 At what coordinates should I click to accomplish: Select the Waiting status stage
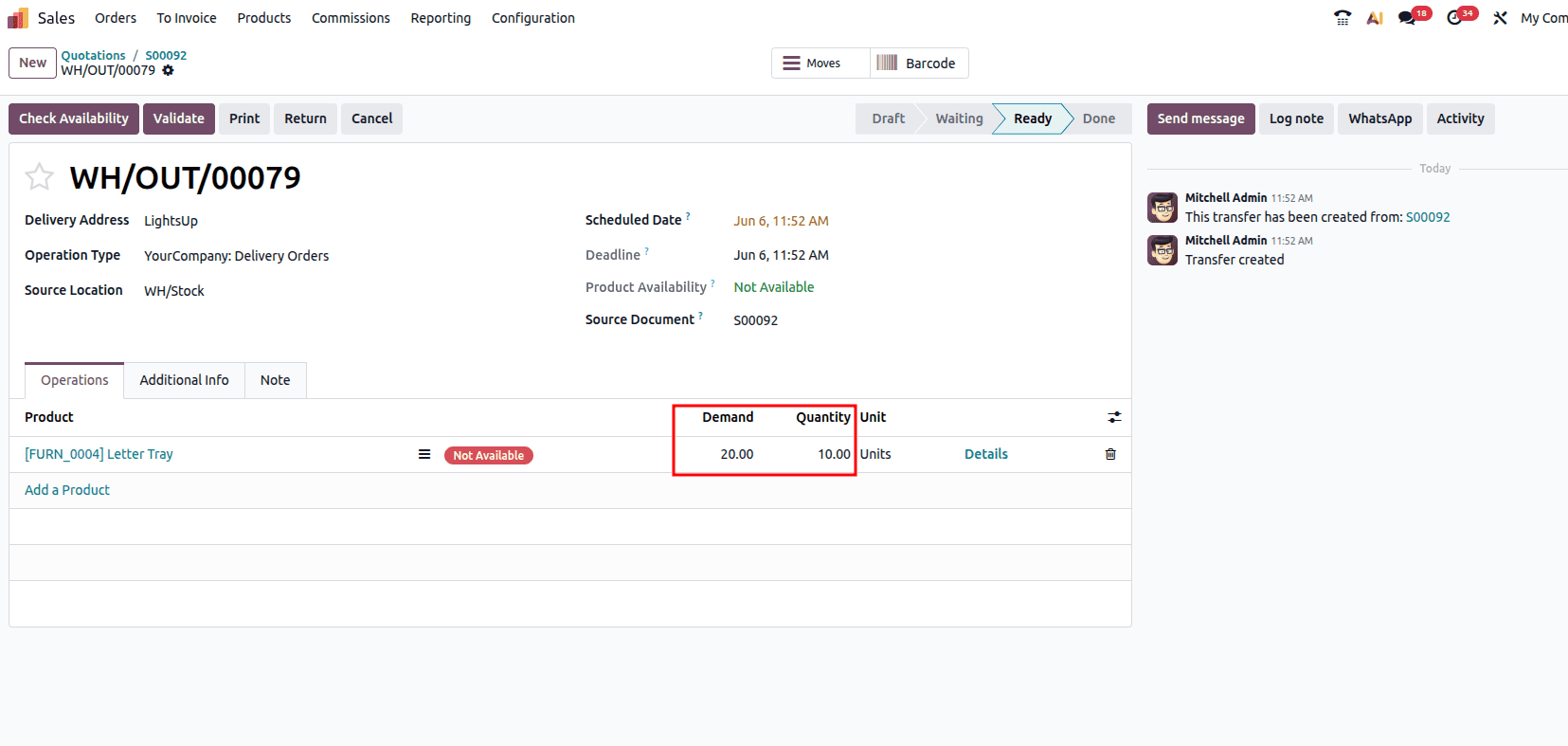[x=959, y=118]
